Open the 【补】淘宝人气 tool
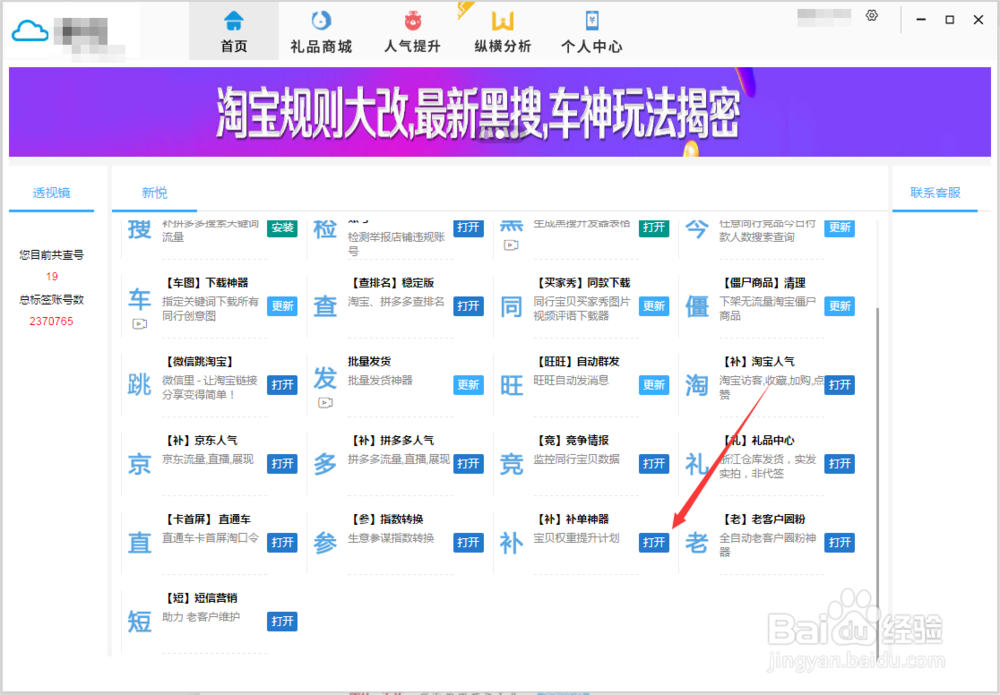The image size is (1000, 695). pos(839,385)
